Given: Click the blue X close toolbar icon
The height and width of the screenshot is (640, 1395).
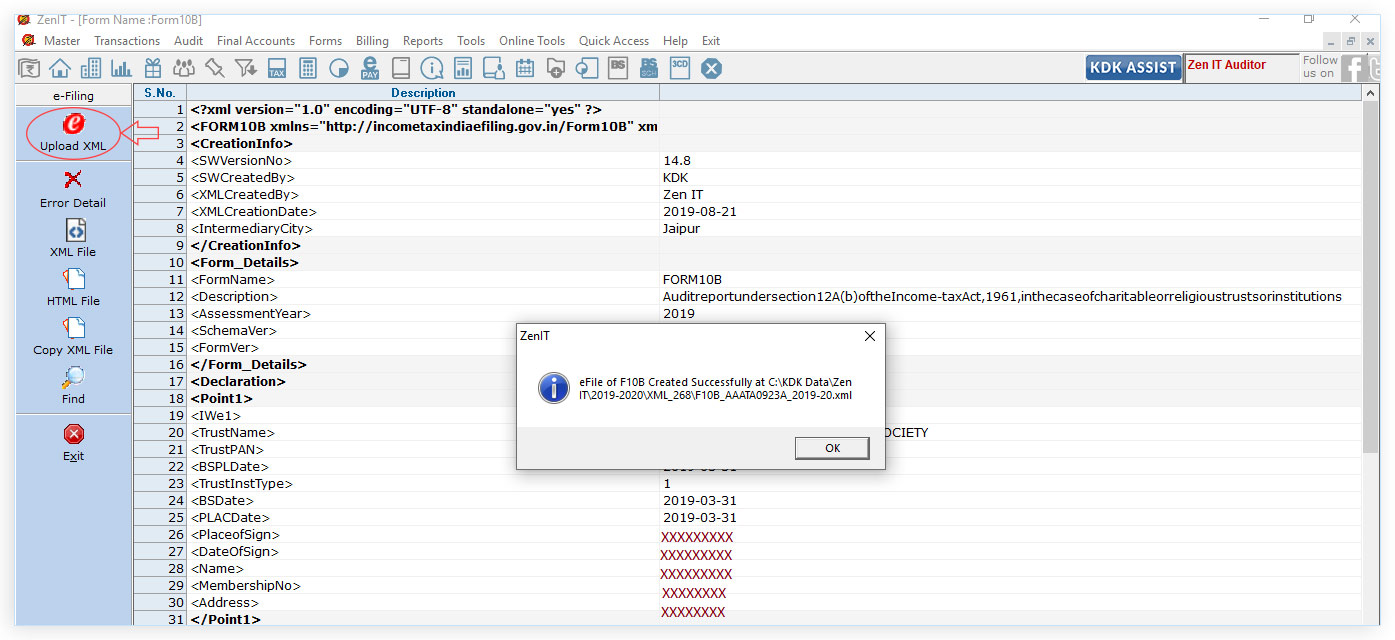Looking at the screenshot, I should (x=711, y=68).
